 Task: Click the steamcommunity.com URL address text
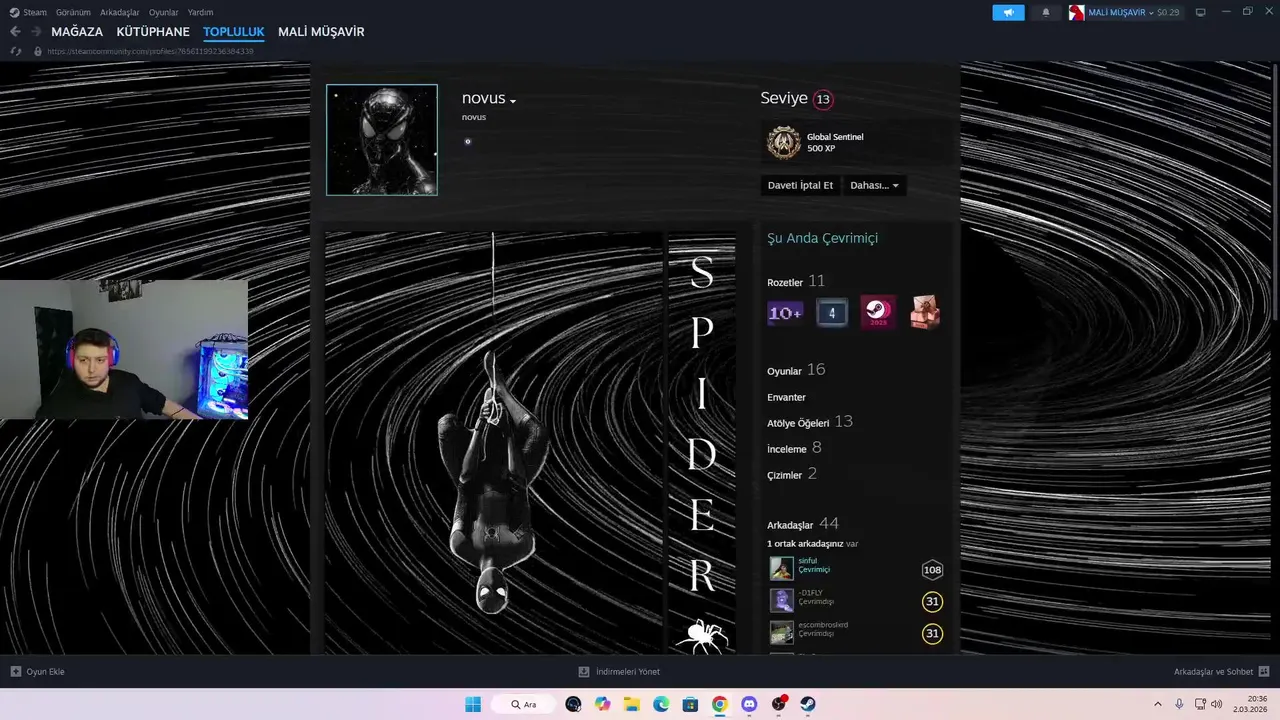point(150,51)
